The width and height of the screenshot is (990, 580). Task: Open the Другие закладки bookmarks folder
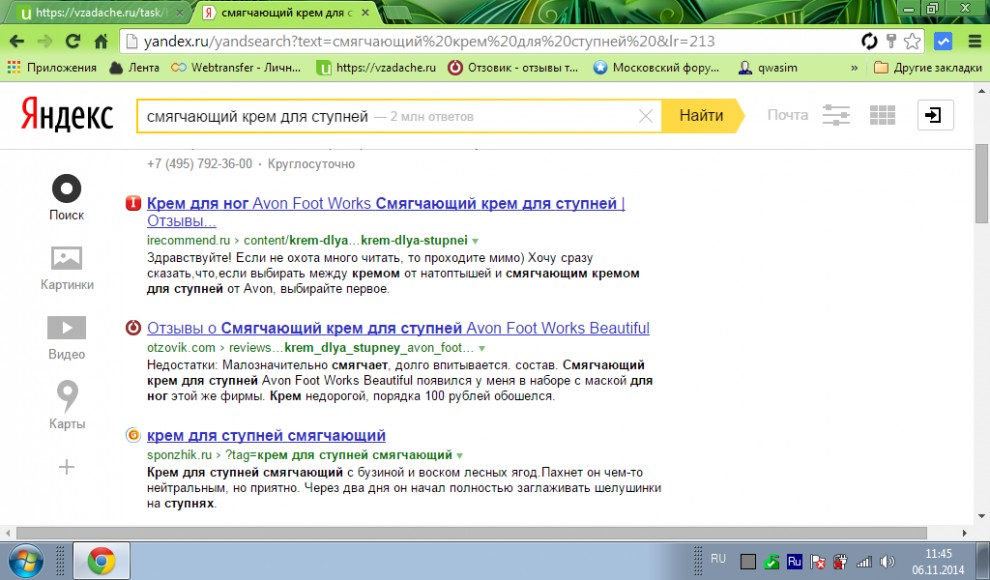(x=927, y=68)
